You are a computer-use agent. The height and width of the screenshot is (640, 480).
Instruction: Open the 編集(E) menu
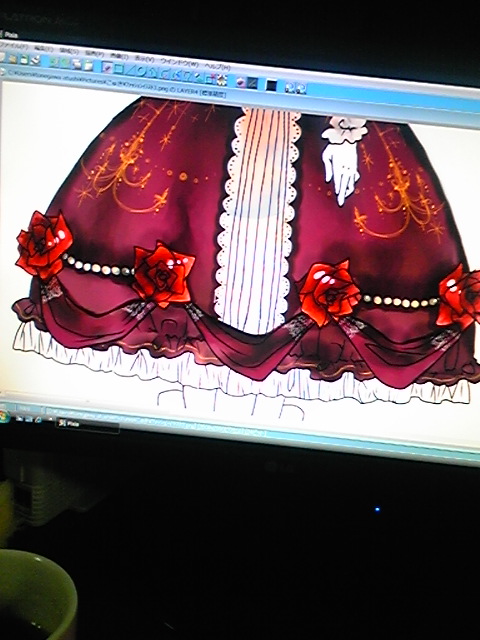[x=44, y=49]
